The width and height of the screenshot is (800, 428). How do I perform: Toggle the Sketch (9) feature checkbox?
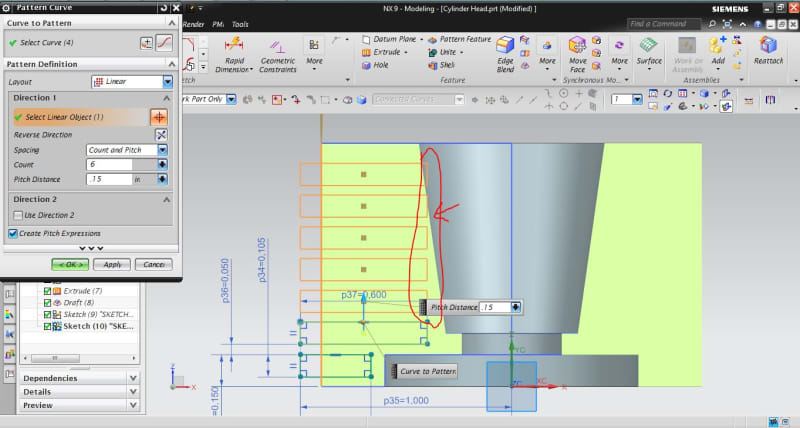coord(47,314)
